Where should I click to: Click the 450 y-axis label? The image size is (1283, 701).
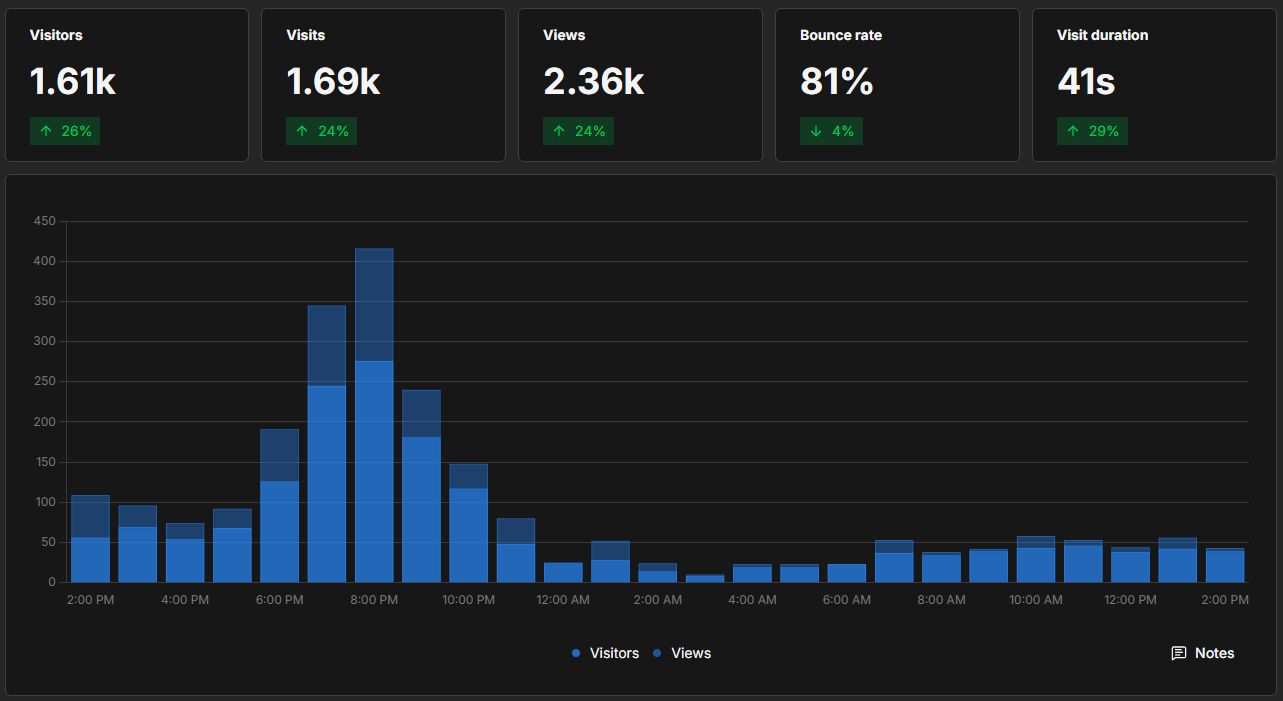click(43, 221)
